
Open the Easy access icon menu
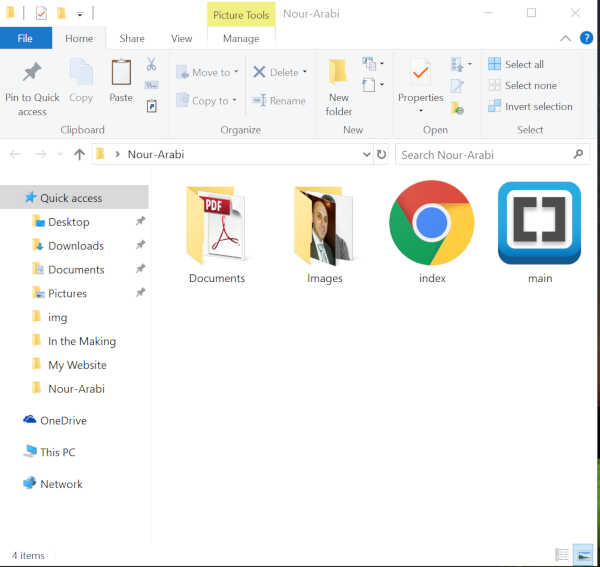tap(372, 85)
